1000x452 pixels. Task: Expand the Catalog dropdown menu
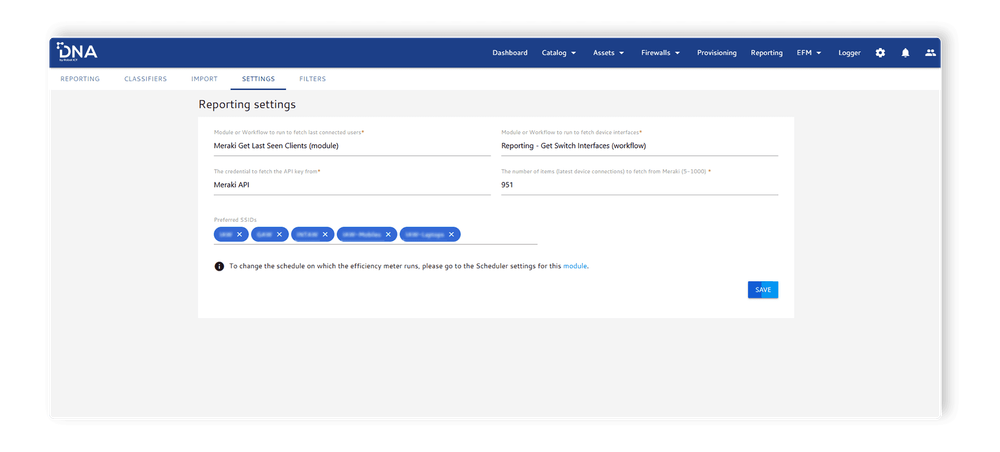(x=559, y=53)
